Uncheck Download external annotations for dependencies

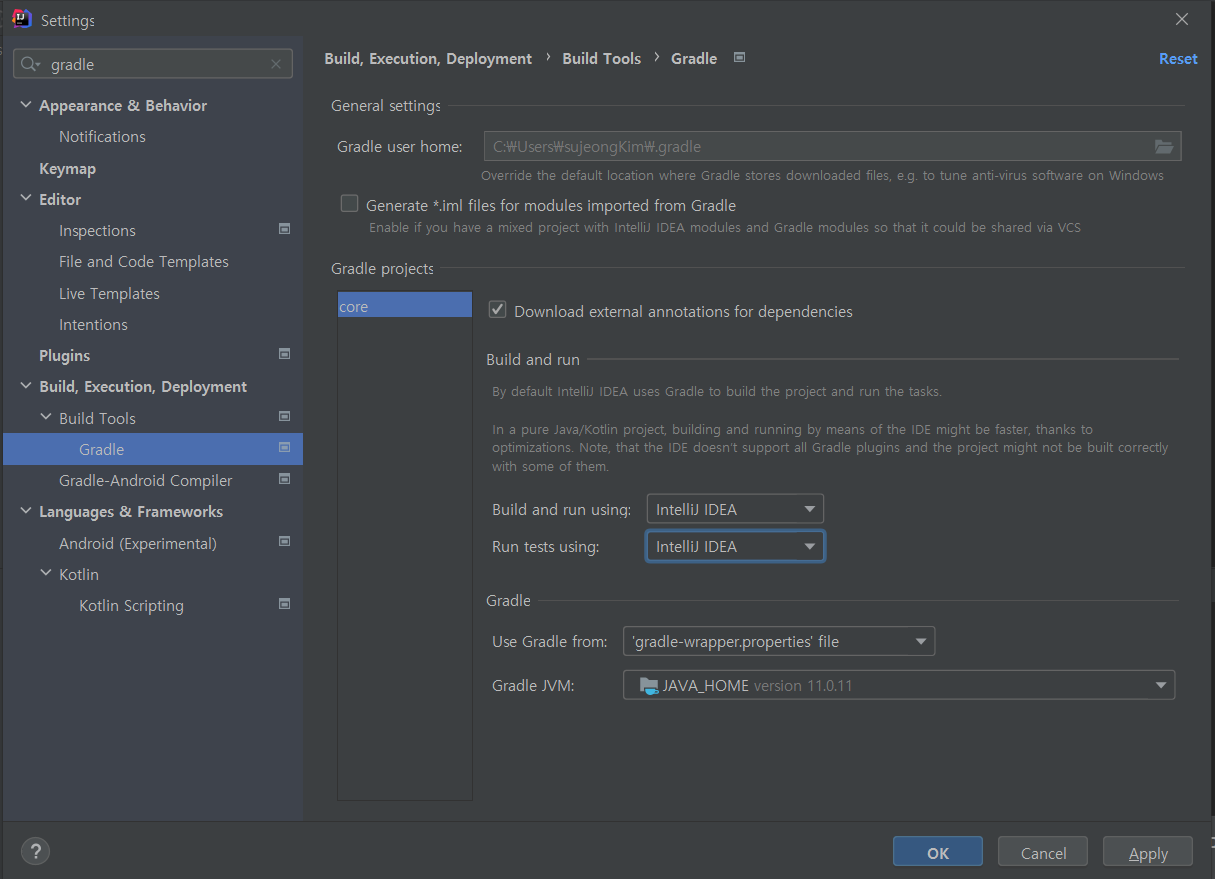tap(497, 310)
